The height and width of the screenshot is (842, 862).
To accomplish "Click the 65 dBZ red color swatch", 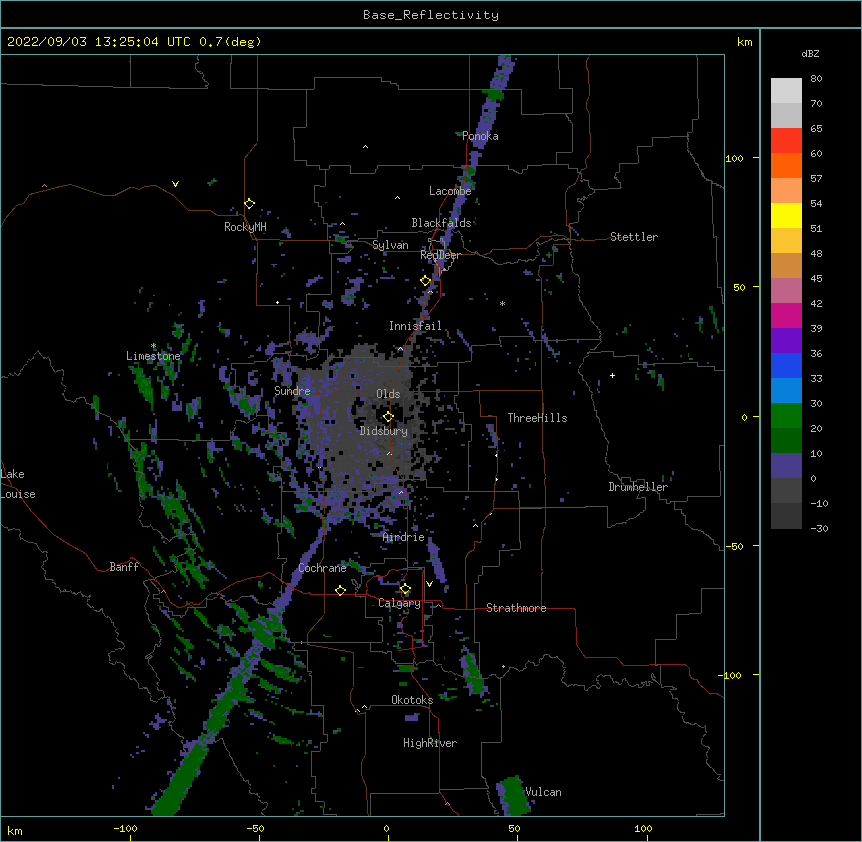I will 786,141.
